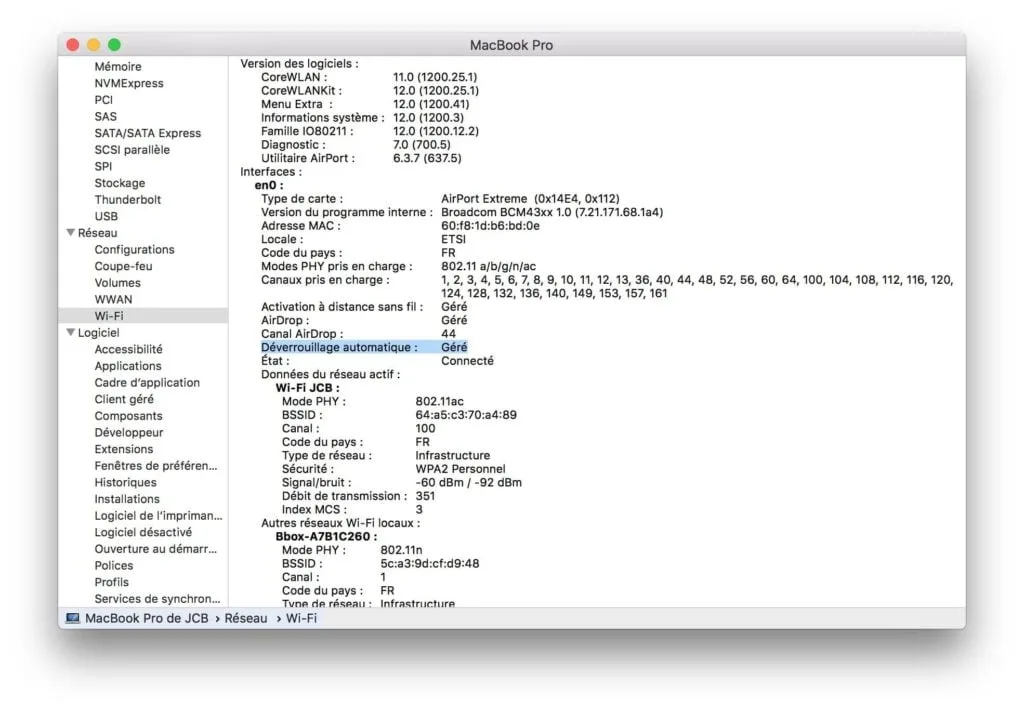Viewport: 1024px width, 712px height.
Task: Select Coupe-feu in the sidebar
Action: (x=123, y=266)
